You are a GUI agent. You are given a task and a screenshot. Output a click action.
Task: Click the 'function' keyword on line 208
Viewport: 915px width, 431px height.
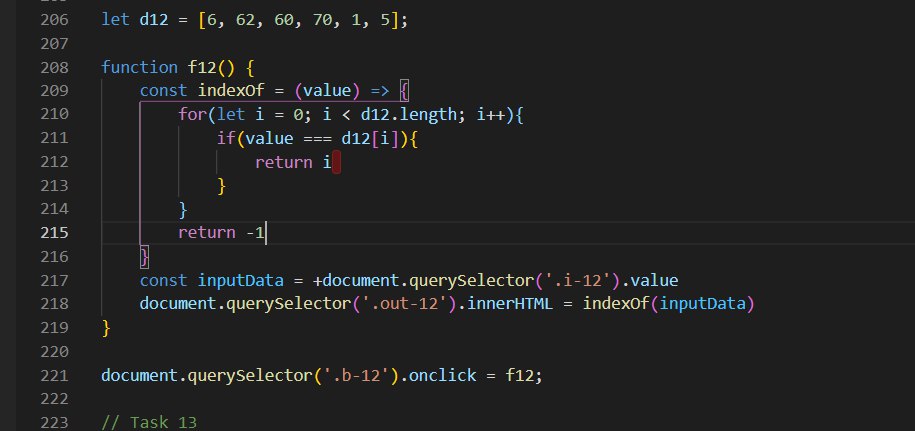click(x=139, y=68)
